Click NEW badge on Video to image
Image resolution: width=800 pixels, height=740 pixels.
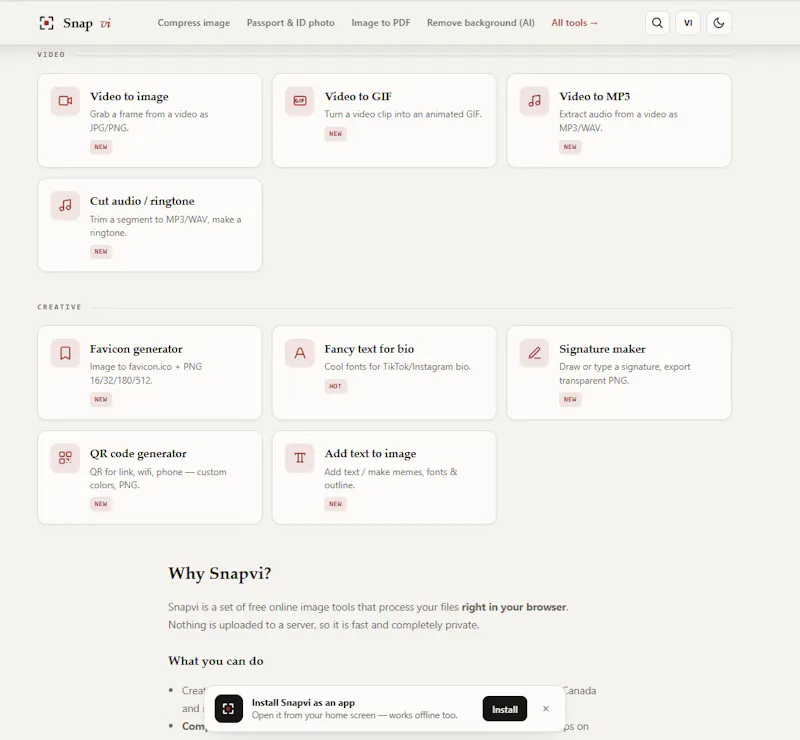(x=101, y=147)
